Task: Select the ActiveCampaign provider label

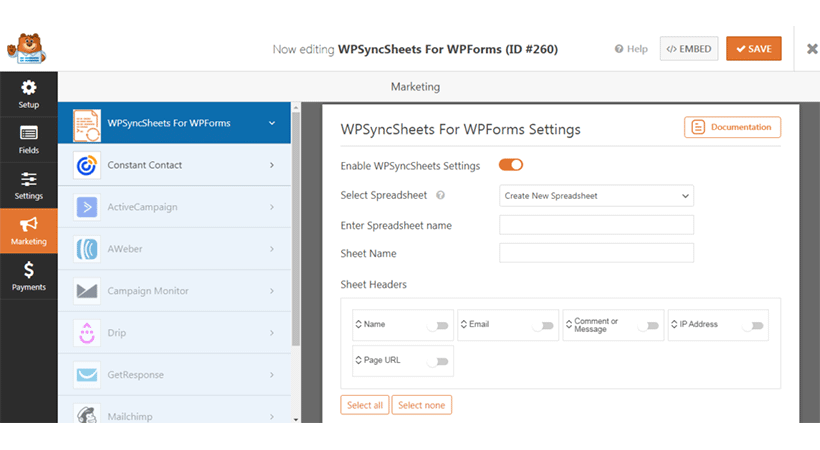Action: point(142,207)
